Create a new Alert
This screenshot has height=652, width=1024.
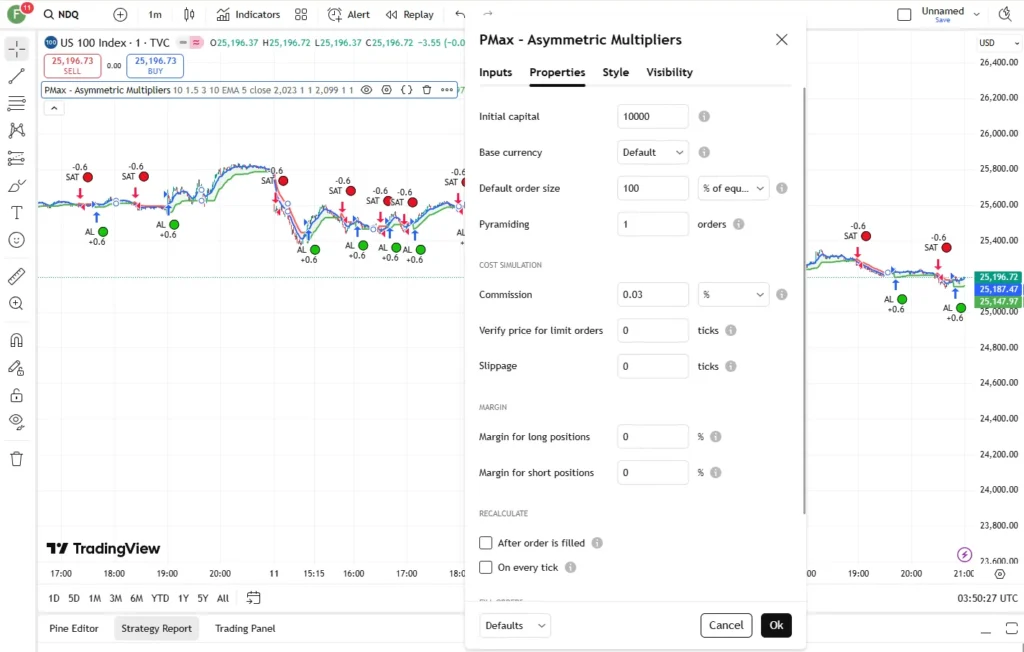click(x=349, y=14)
